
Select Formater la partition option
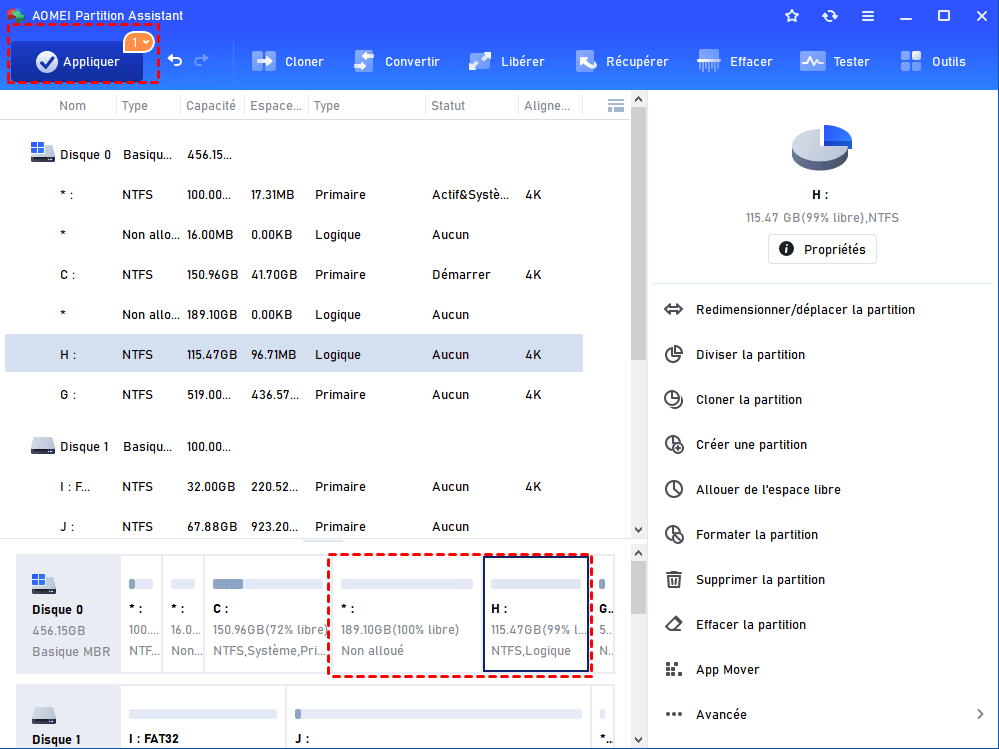coord(757,535)
